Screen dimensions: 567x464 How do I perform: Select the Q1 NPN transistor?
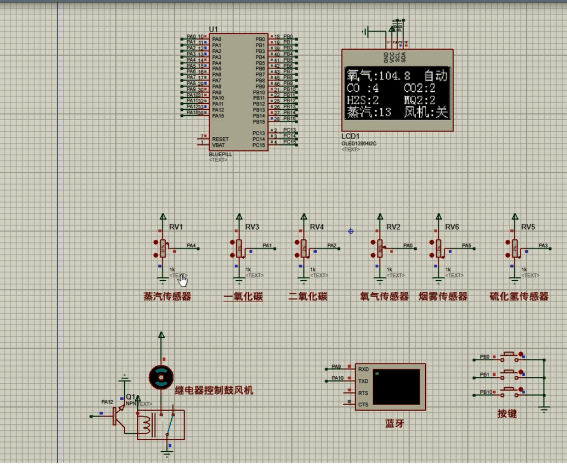119,416
